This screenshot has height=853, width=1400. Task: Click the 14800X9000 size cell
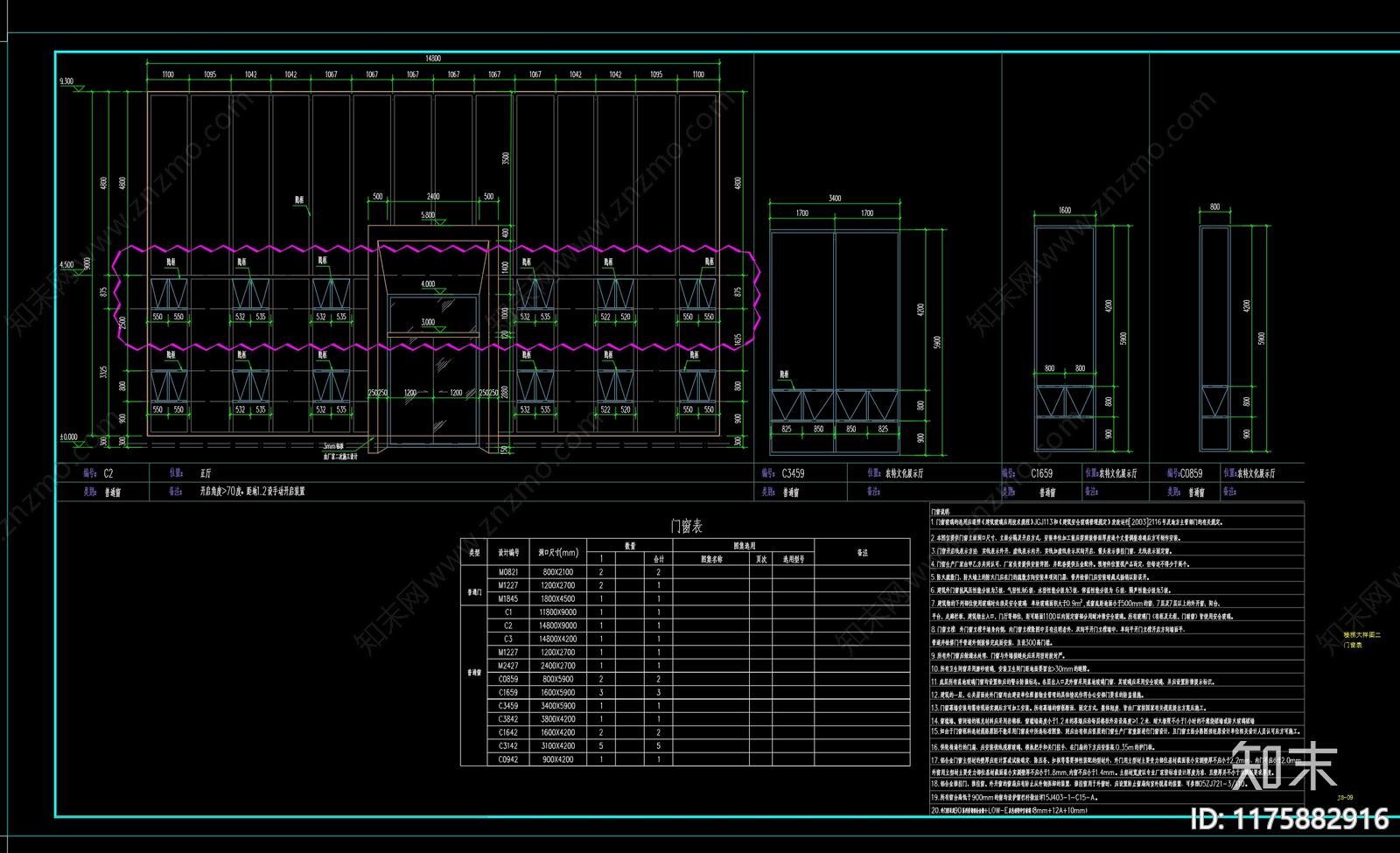[558, 626]
